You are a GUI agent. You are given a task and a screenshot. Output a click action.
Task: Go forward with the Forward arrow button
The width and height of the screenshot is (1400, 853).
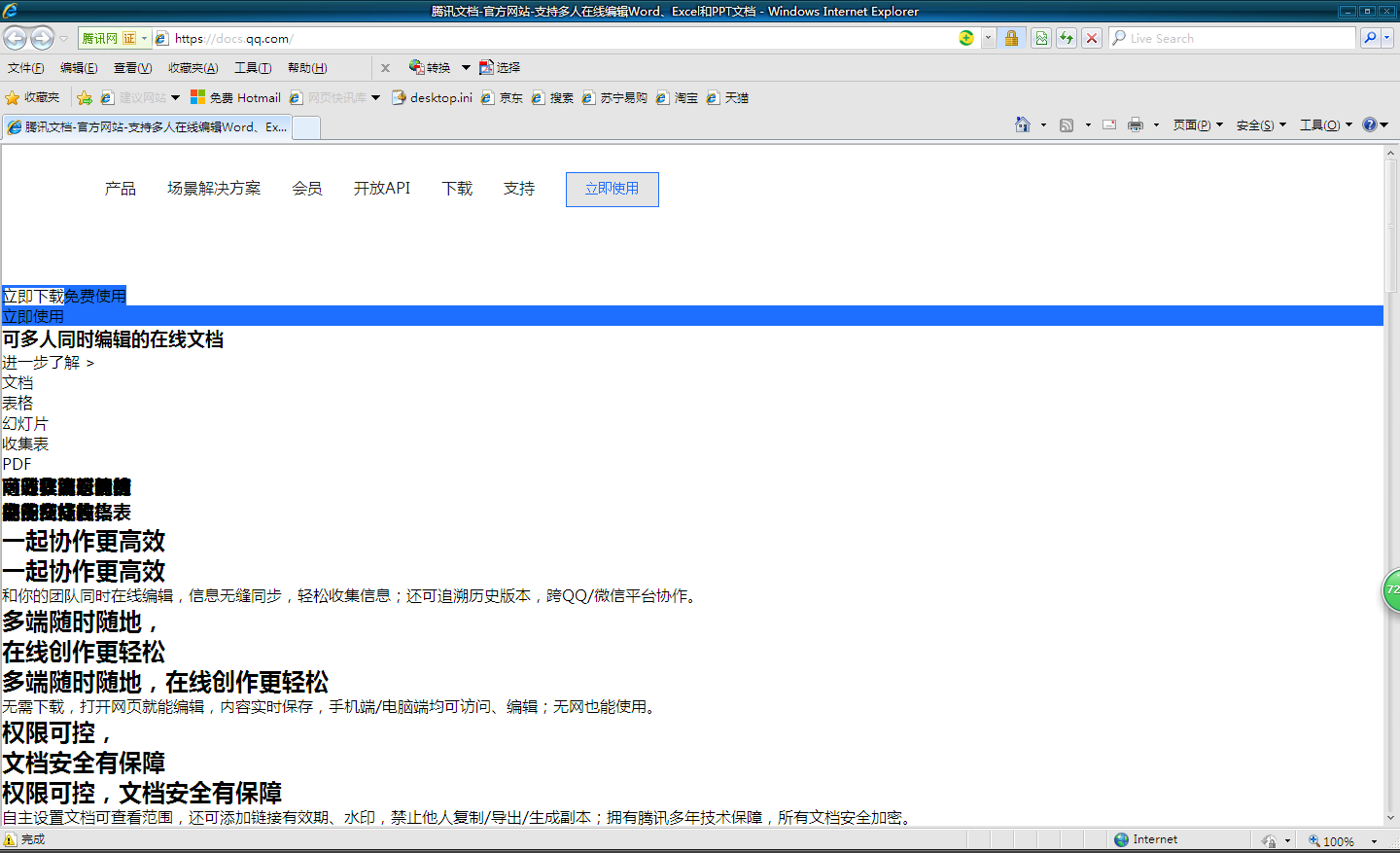(x=42, y=38)
